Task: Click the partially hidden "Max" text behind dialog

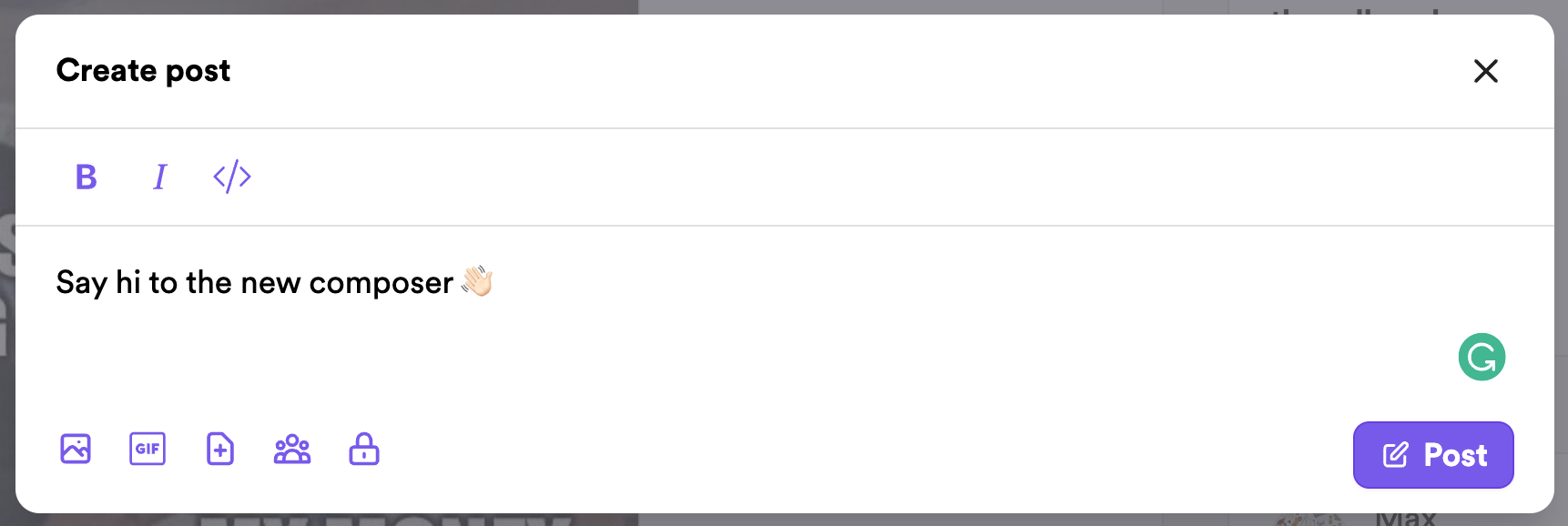Action: 1406,519
